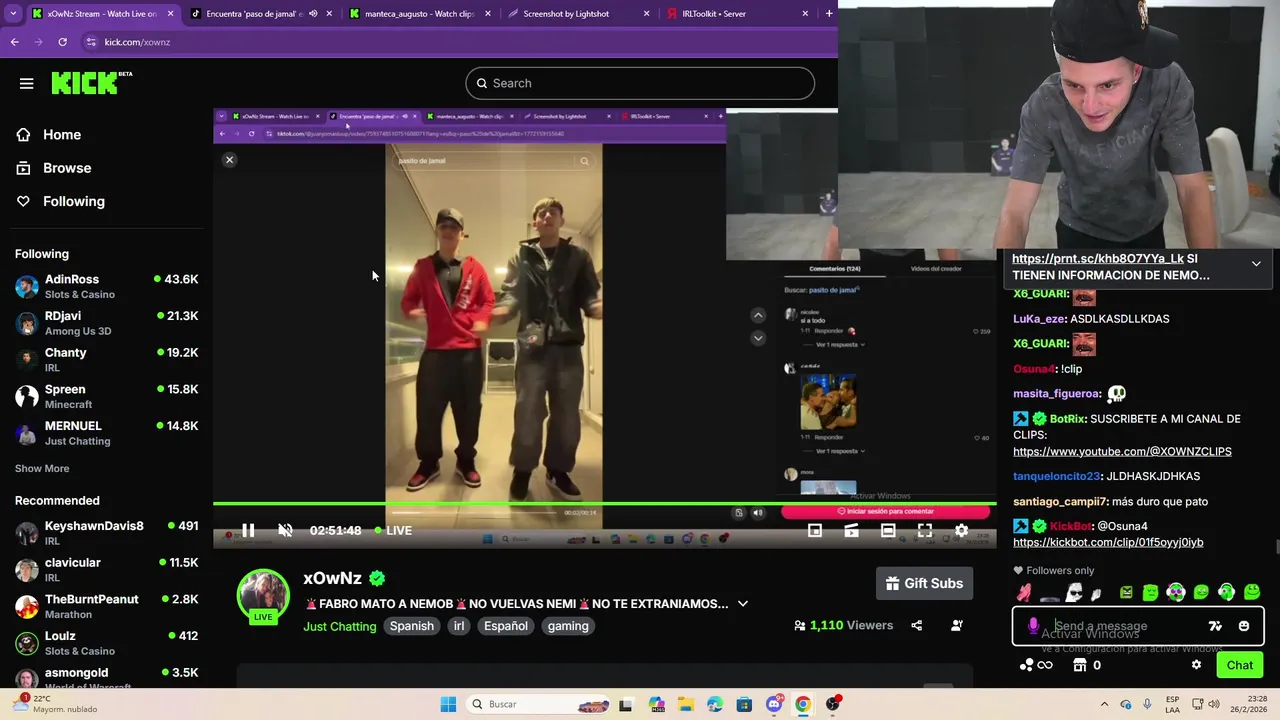Select the Spanish tag
Viewport: 1280px width, 720px height.
tap(411, 626)
